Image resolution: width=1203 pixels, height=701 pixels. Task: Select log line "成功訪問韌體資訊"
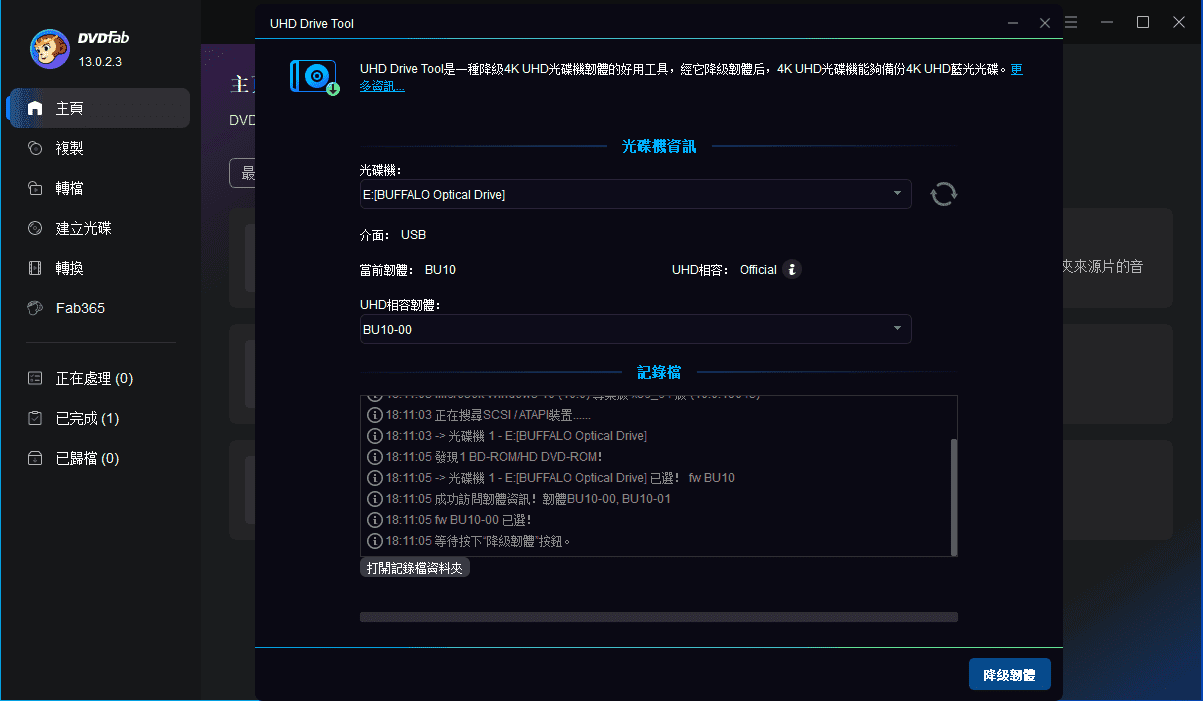coord(519,499)
